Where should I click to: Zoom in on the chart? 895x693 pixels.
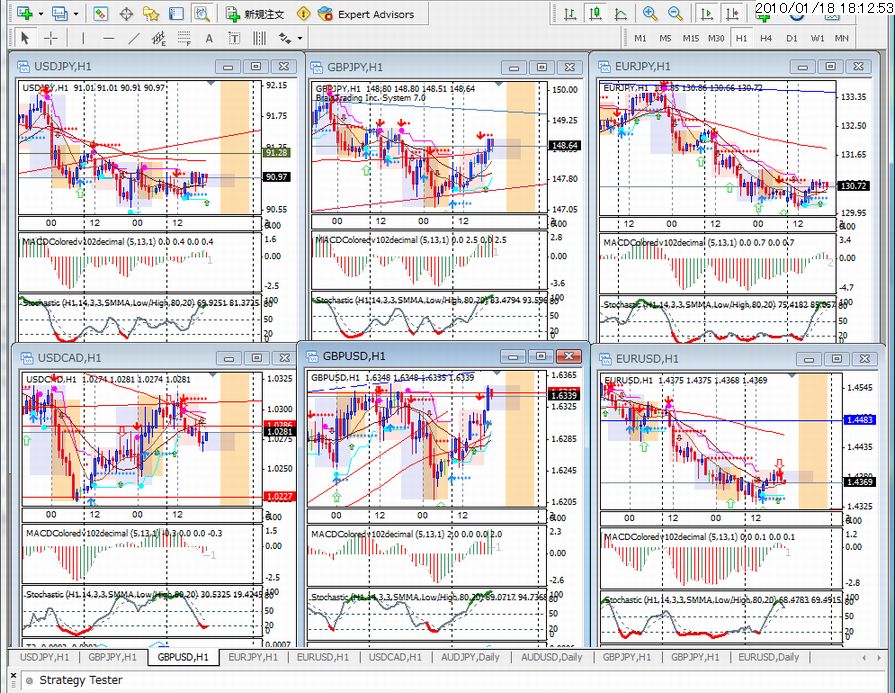[649, 14]
